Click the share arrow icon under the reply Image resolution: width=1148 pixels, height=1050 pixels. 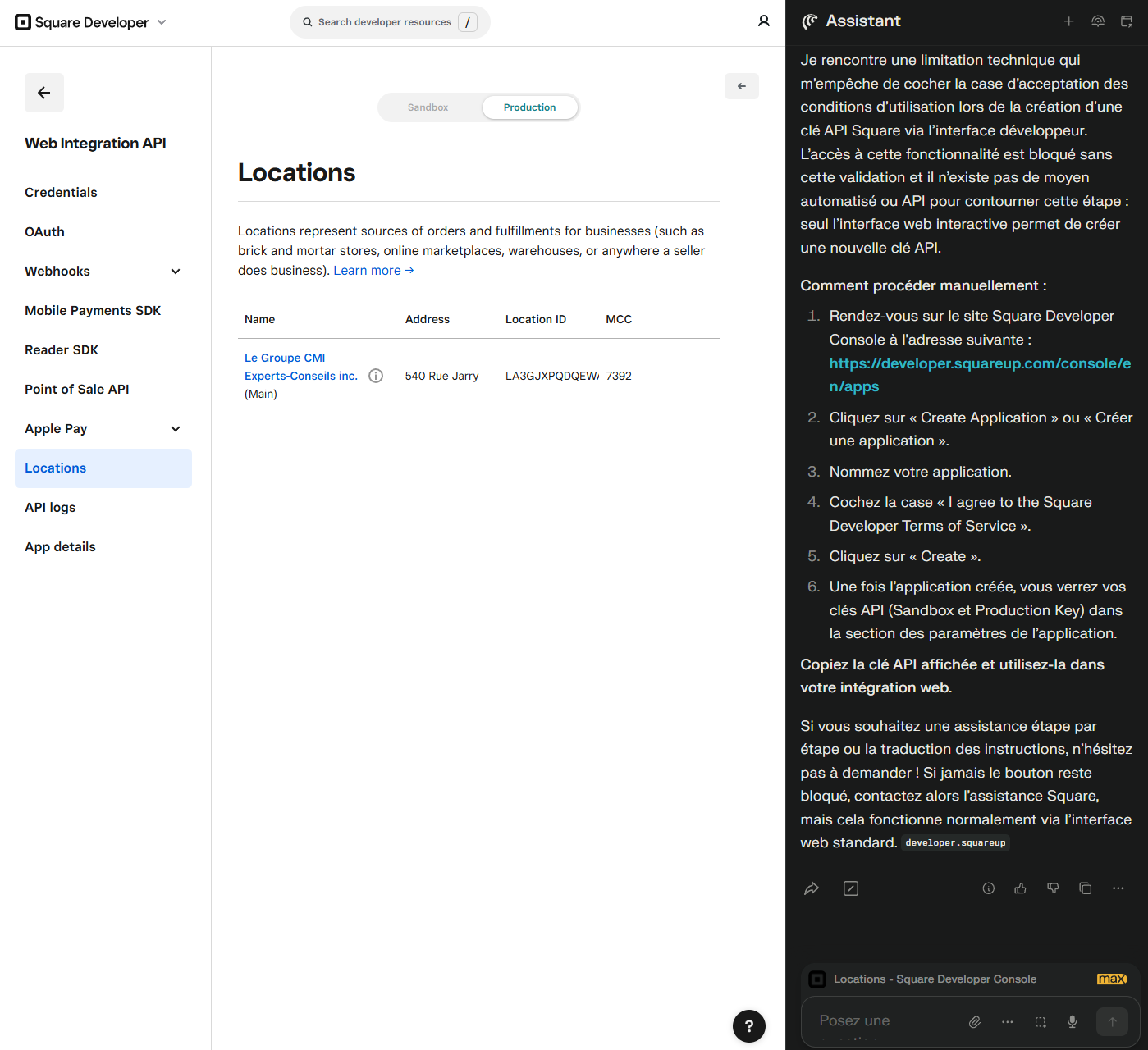(812, 888)
